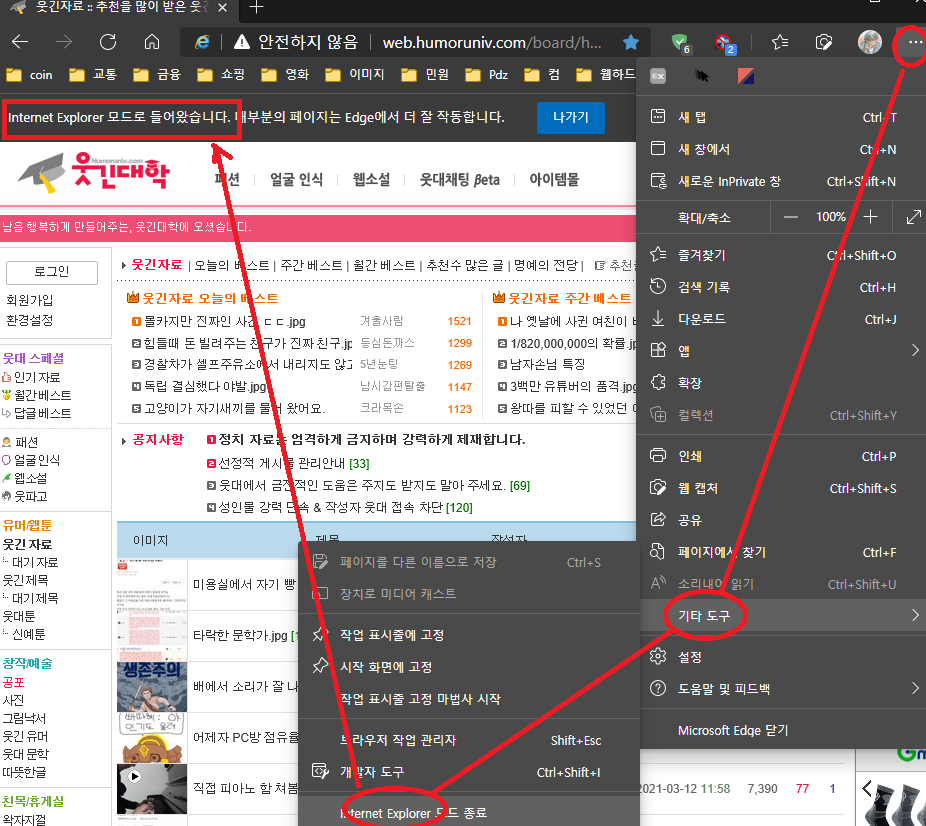Open the 쇼핑 bookmark folder
Screen dimensions: 926x826
click(x=221, y=75)
